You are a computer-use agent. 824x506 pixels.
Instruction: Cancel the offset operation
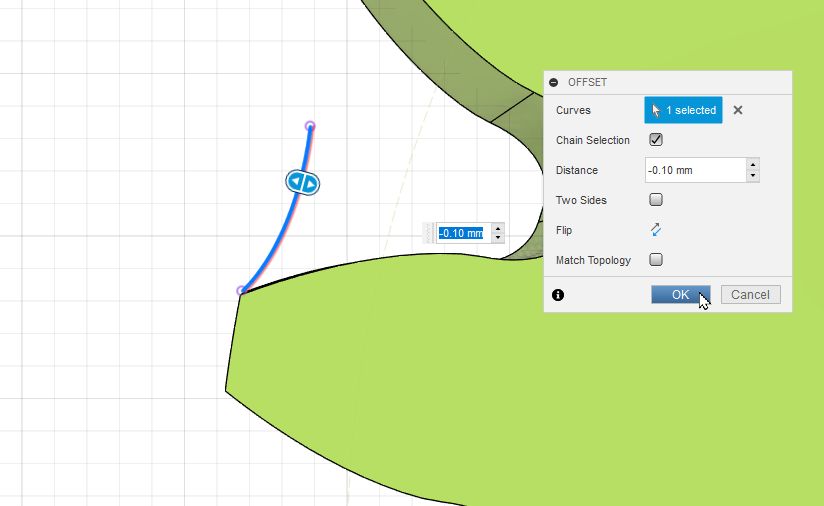[750, 294]
